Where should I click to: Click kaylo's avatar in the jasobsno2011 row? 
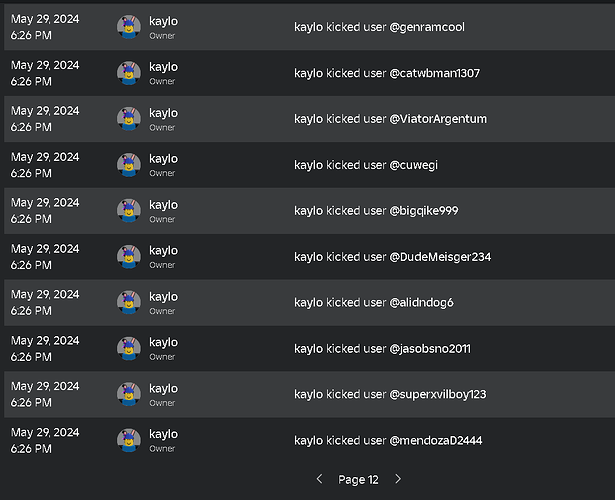[128, 349]
